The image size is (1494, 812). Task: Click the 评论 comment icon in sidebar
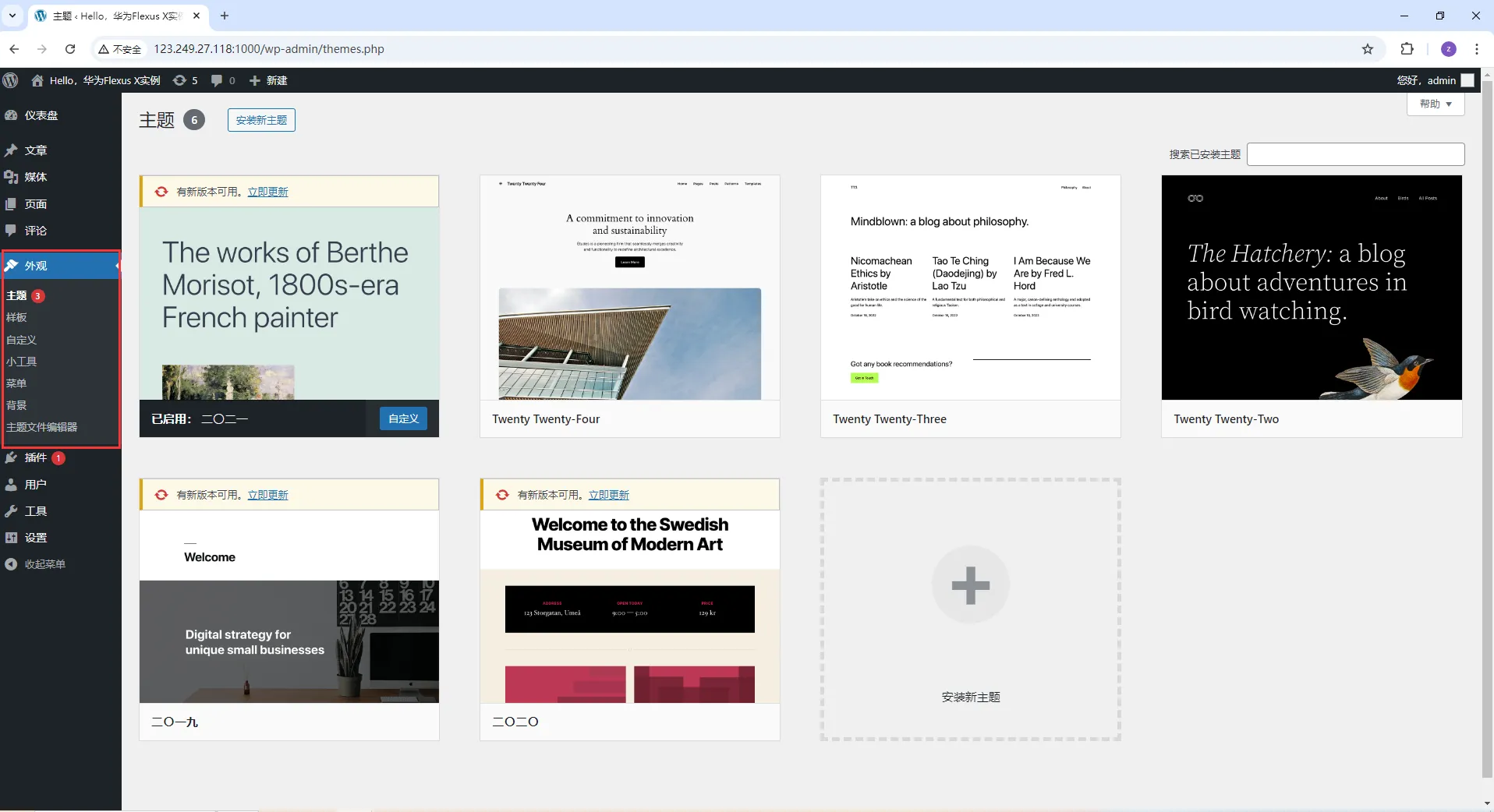click(x=11, y=231)
